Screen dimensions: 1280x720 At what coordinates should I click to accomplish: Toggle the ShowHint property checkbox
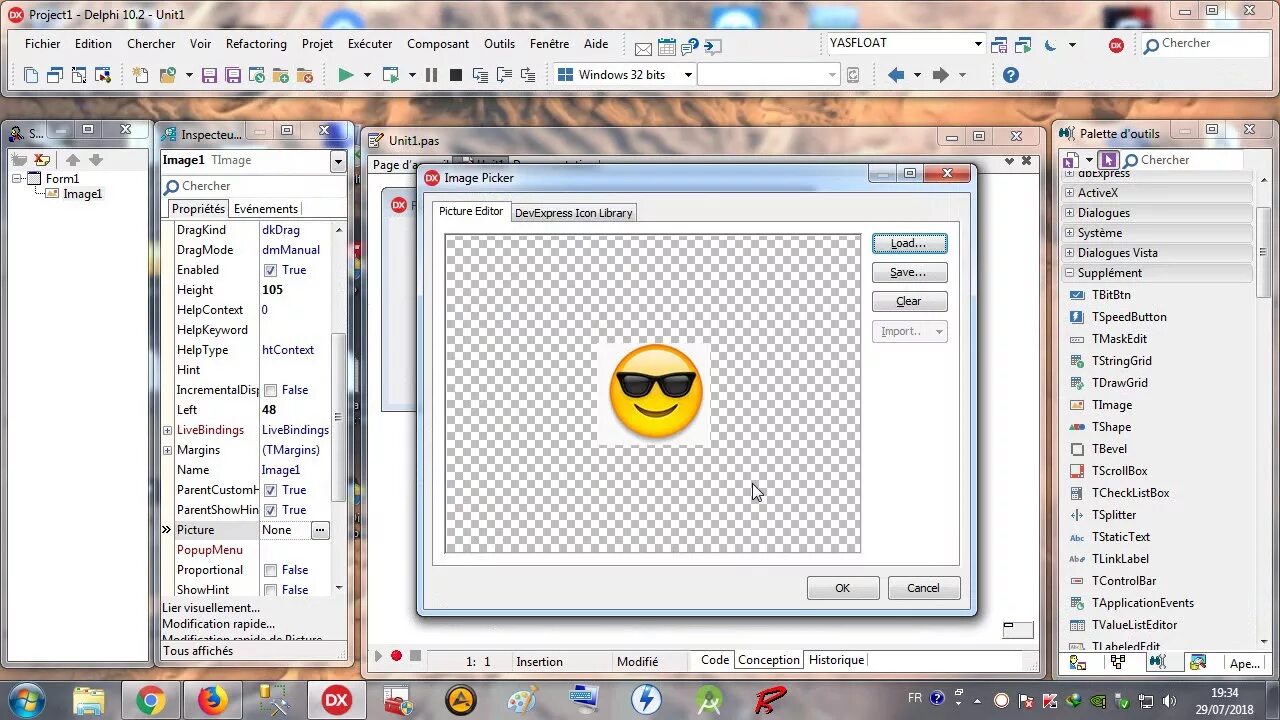(270, 590)
